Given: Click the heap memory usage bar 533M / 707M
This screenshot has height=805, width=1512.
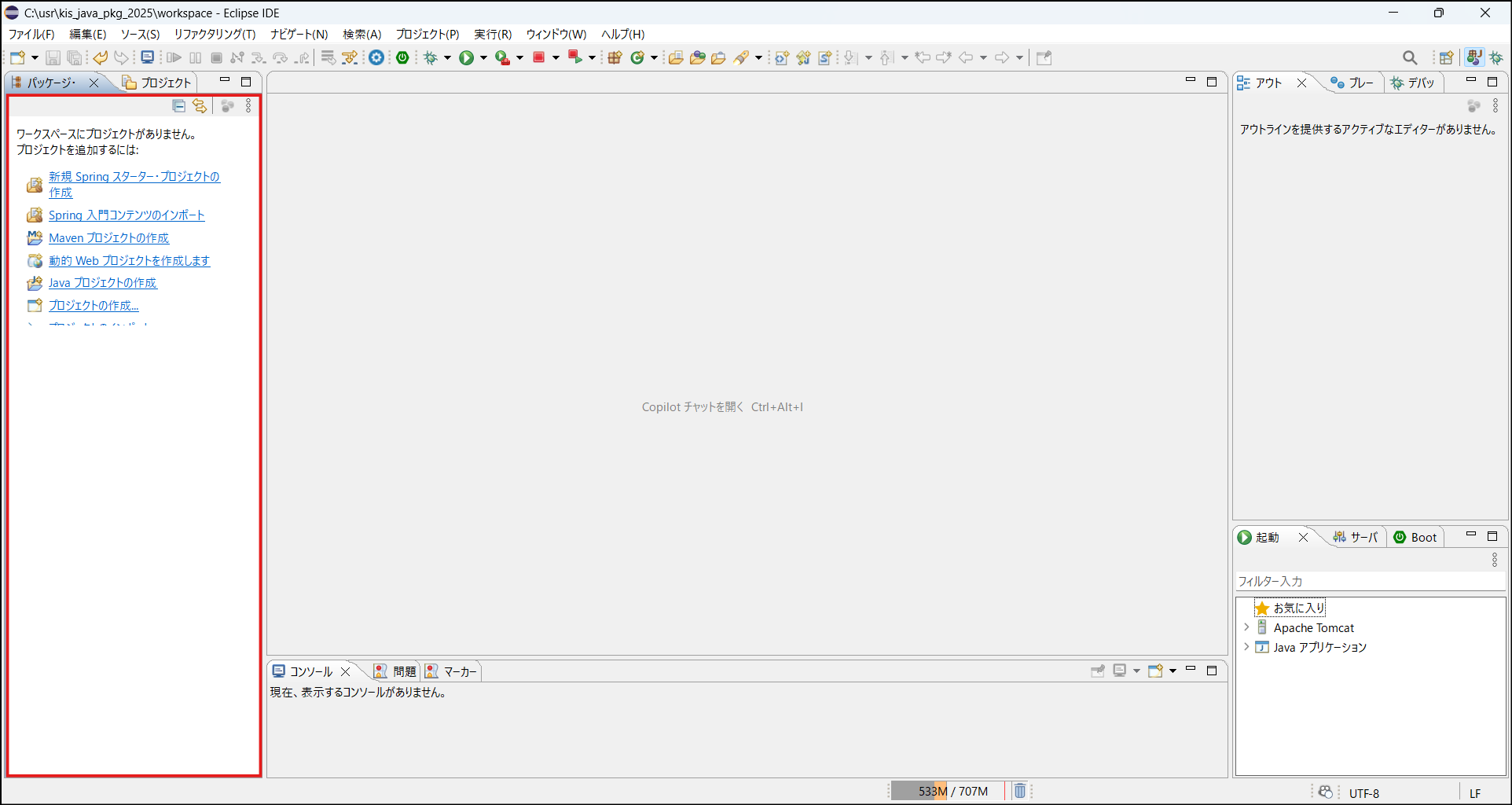Looking at the screenshot, I should 947,791.
